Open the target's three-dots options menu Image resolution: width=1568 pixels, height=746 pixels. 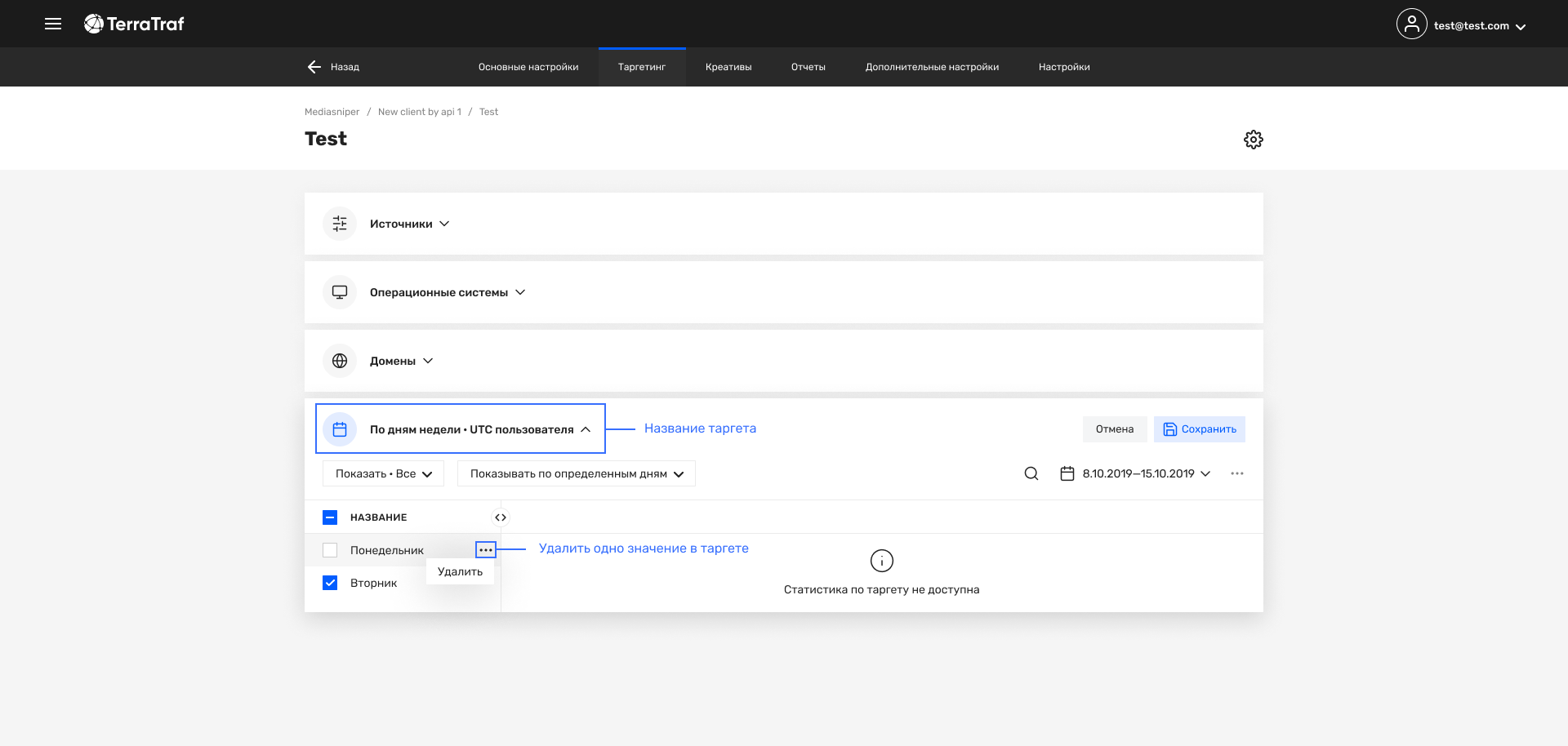pos(1237,473)
